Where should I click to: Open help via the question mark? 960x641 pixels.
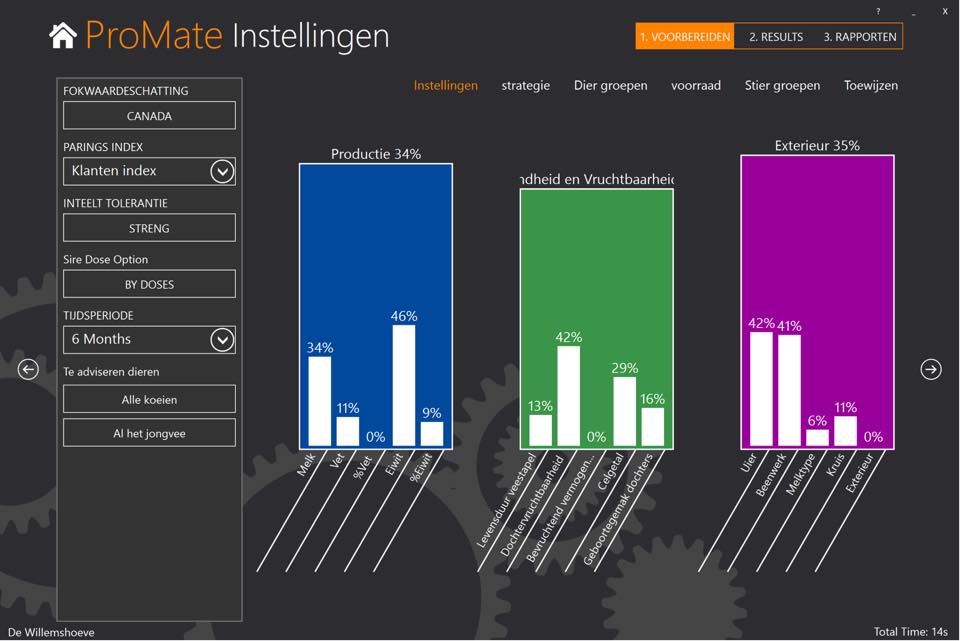click(x=878, y=11)
